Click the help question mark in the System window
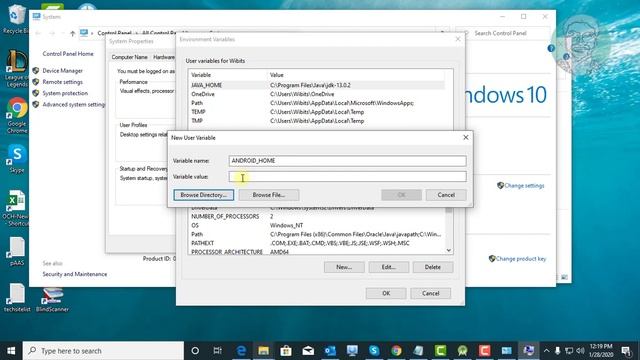The image size is (640, 360). tap(551, 49)
